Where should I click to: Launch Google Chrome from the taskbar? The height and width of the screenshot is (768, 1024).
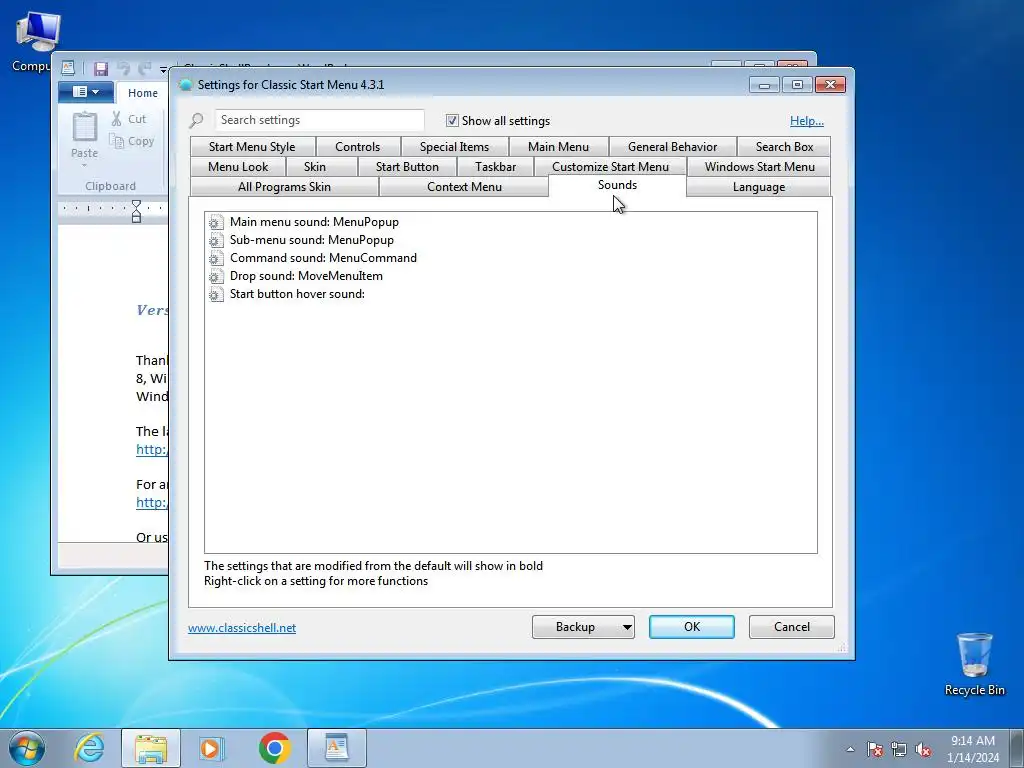click(x=274, y=748)
